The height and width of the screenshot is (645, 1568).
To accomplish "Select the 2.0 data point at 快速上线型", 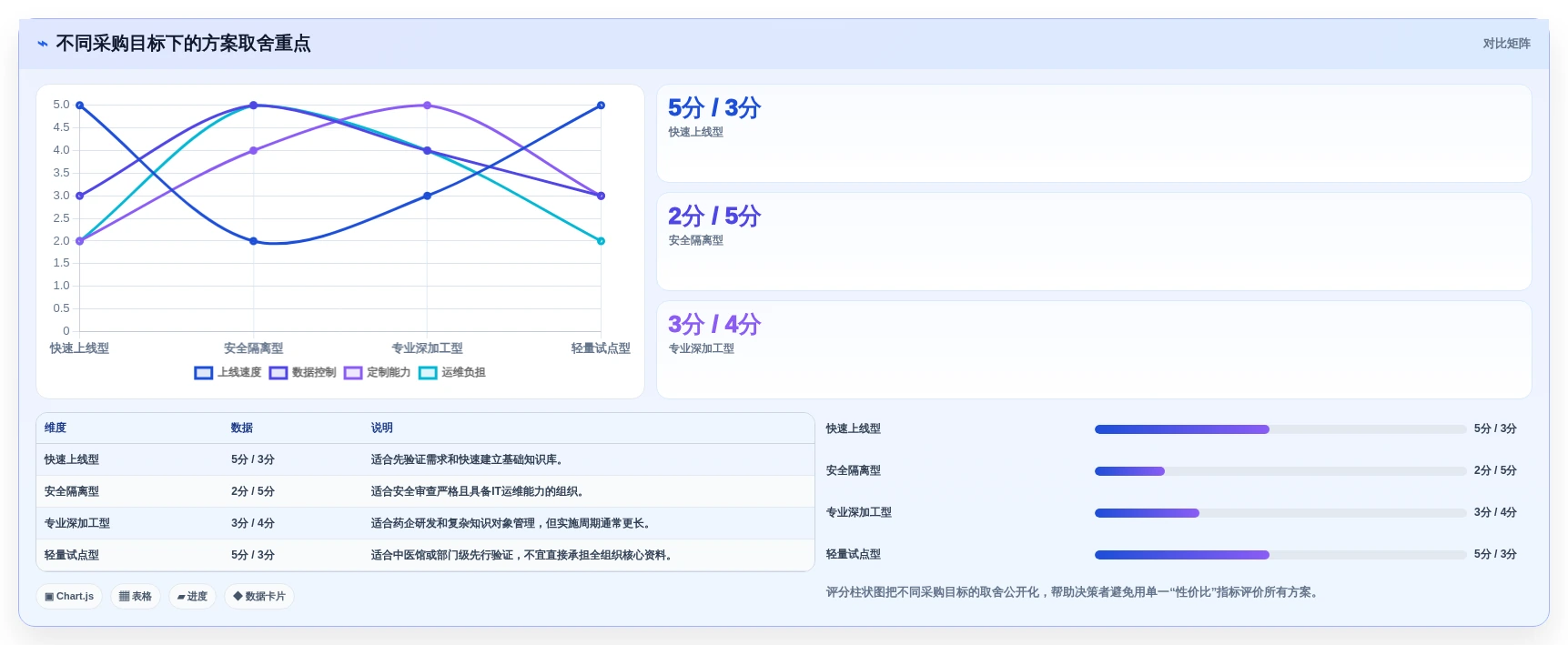I will [80, 241].
